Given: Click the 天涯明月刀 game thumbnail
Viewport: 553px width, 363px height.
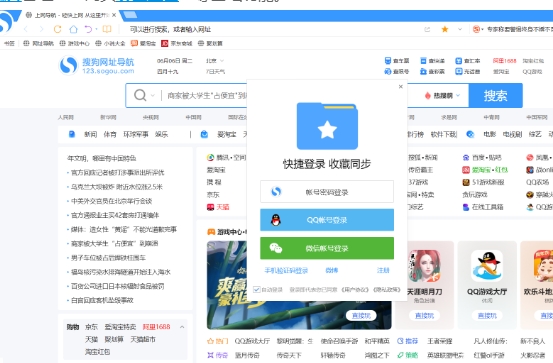Looking at the screenshot, I should pos(424,266).
